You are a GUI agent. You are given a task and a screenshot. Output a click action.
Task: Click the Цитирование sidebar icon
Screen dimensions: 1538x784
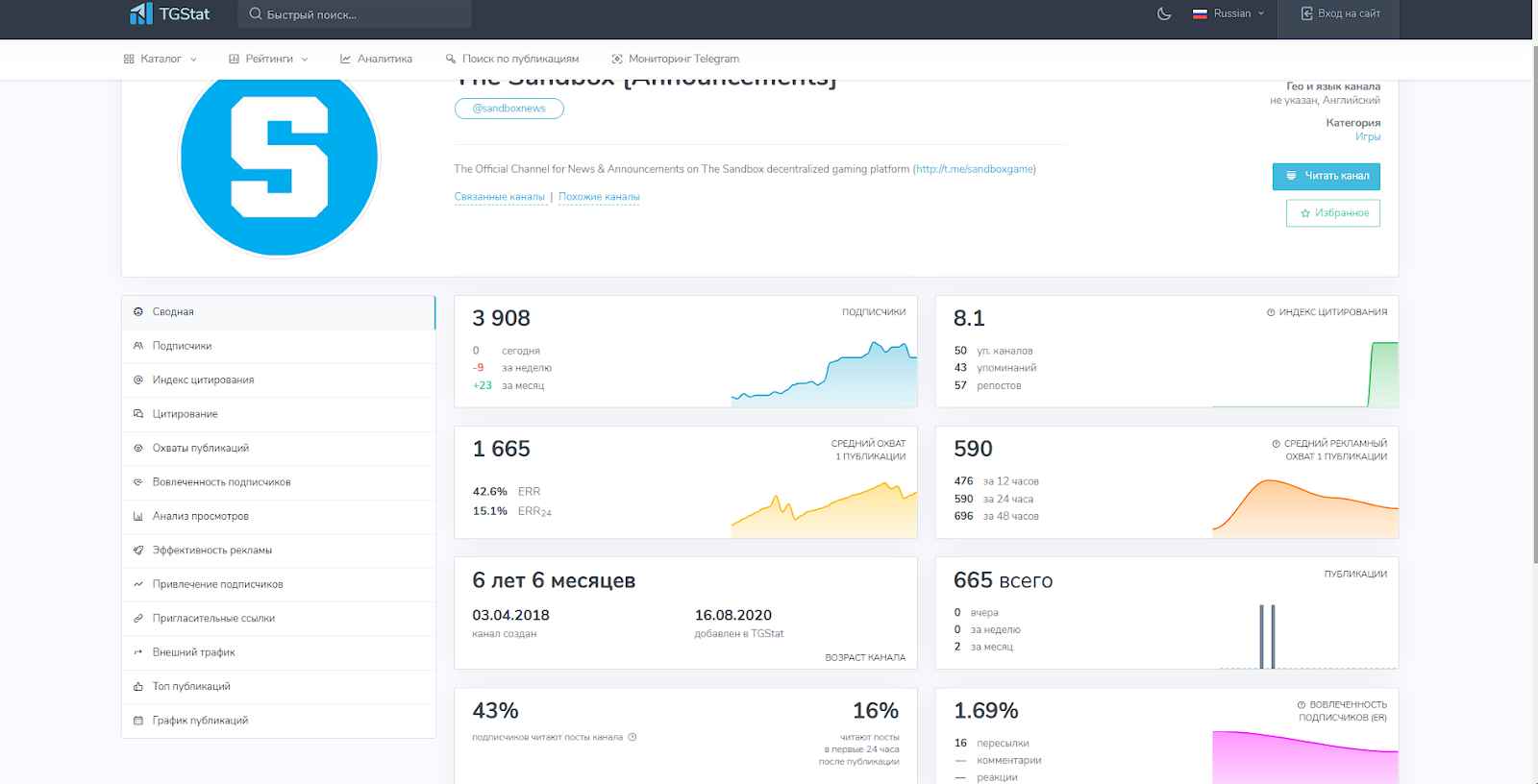(138, 414)
